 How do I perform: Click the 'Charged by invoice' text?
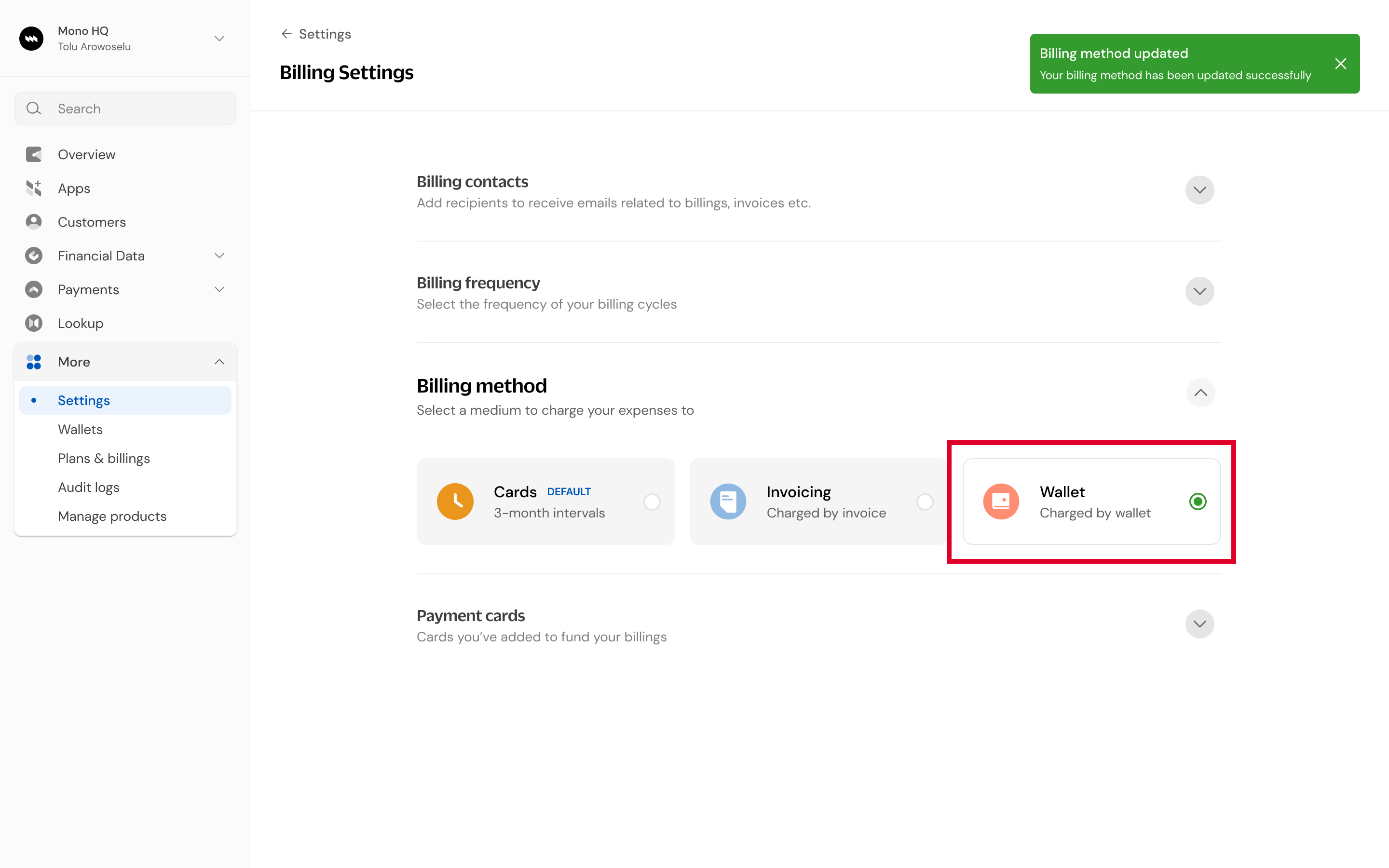[x=827, y=513]
